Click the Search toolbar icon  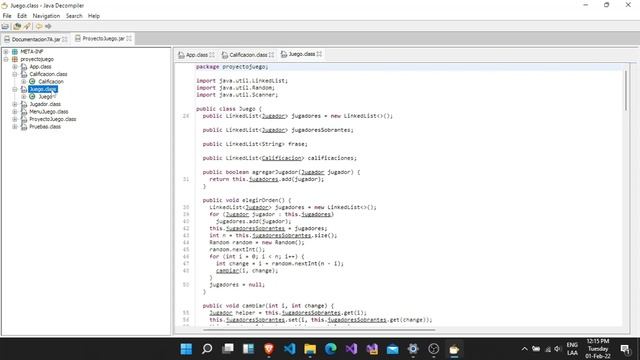(27, 27)
